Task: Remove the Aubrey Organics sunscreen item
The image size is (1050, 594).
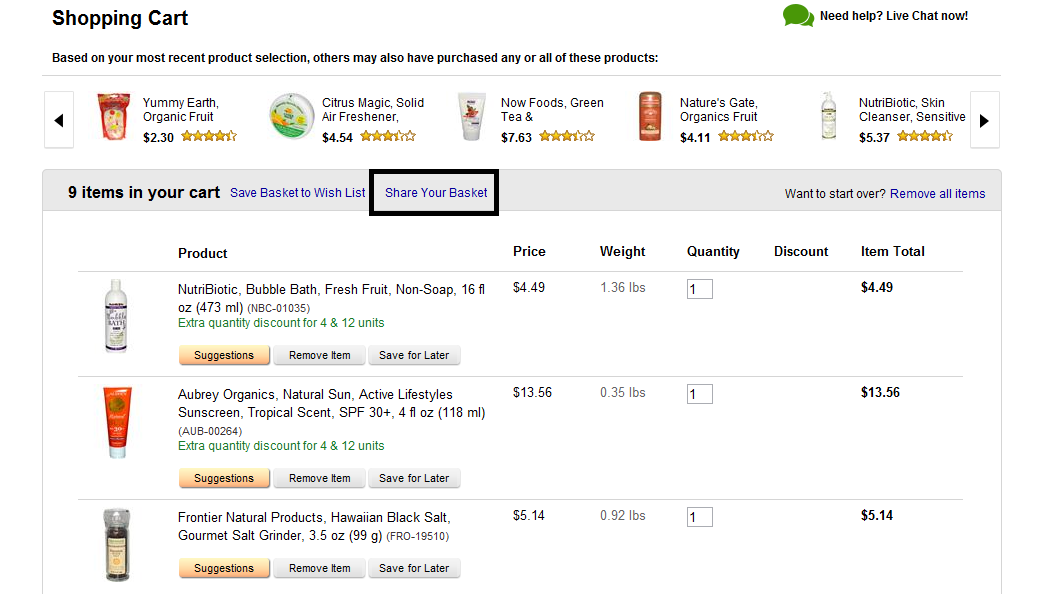Action: coord(319,478)
